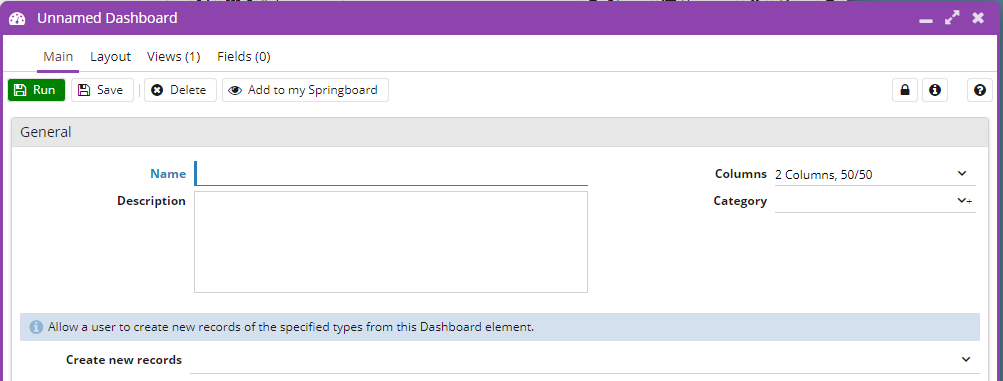Switch to the Layout tab

coord(110,57)
